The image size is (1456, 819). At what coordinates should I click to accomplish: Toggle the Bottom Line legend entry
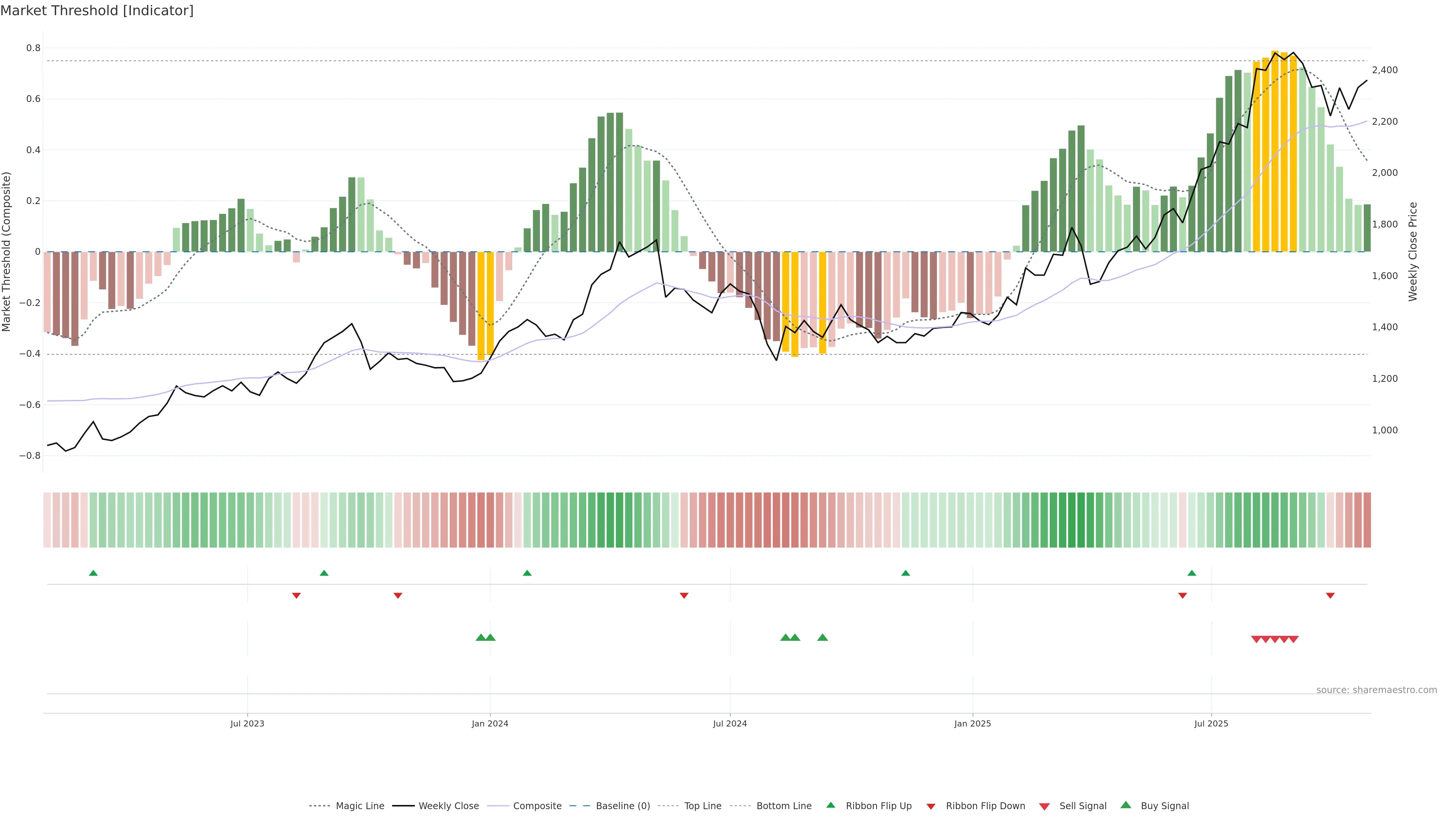tap(783, 806)
